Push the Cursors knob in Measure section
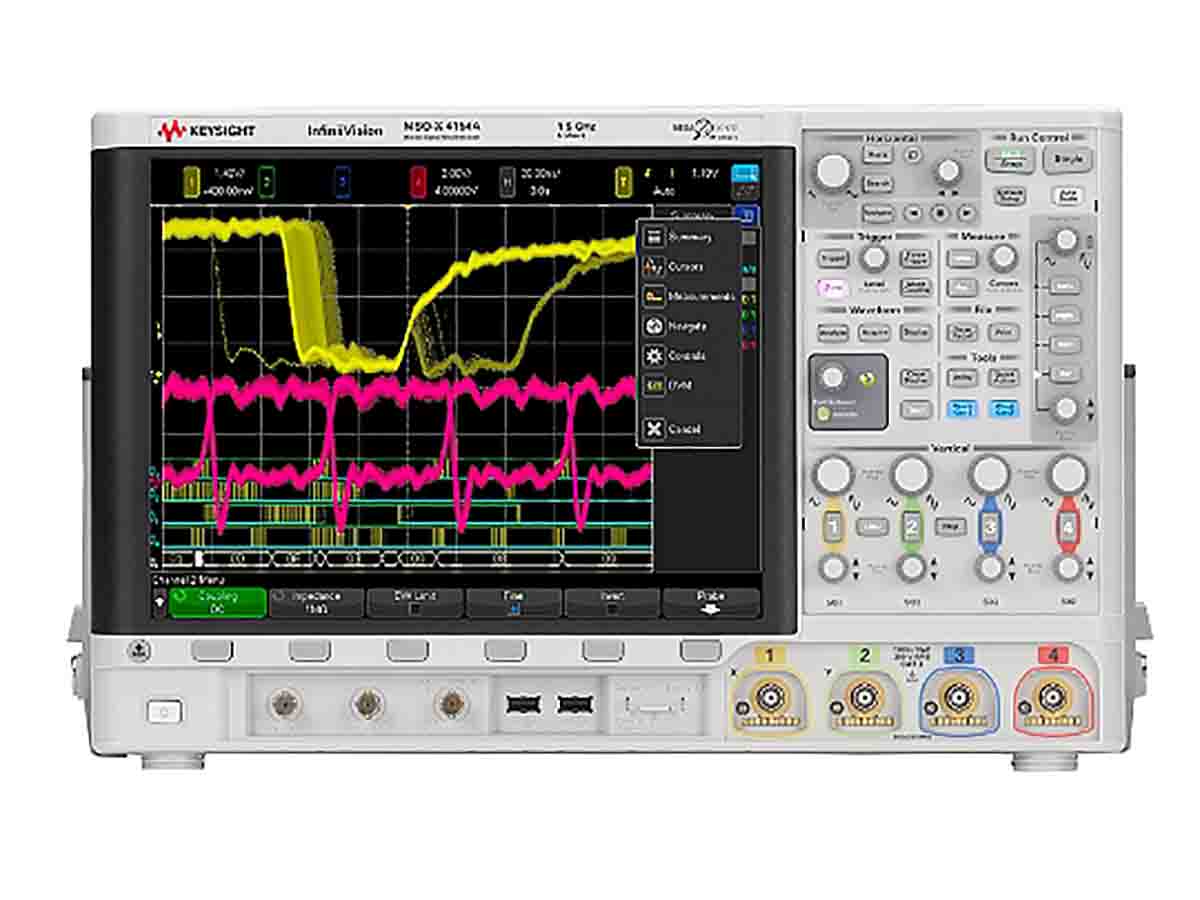This screenshot has height=900, width=1200. [x=1003, y=258]
